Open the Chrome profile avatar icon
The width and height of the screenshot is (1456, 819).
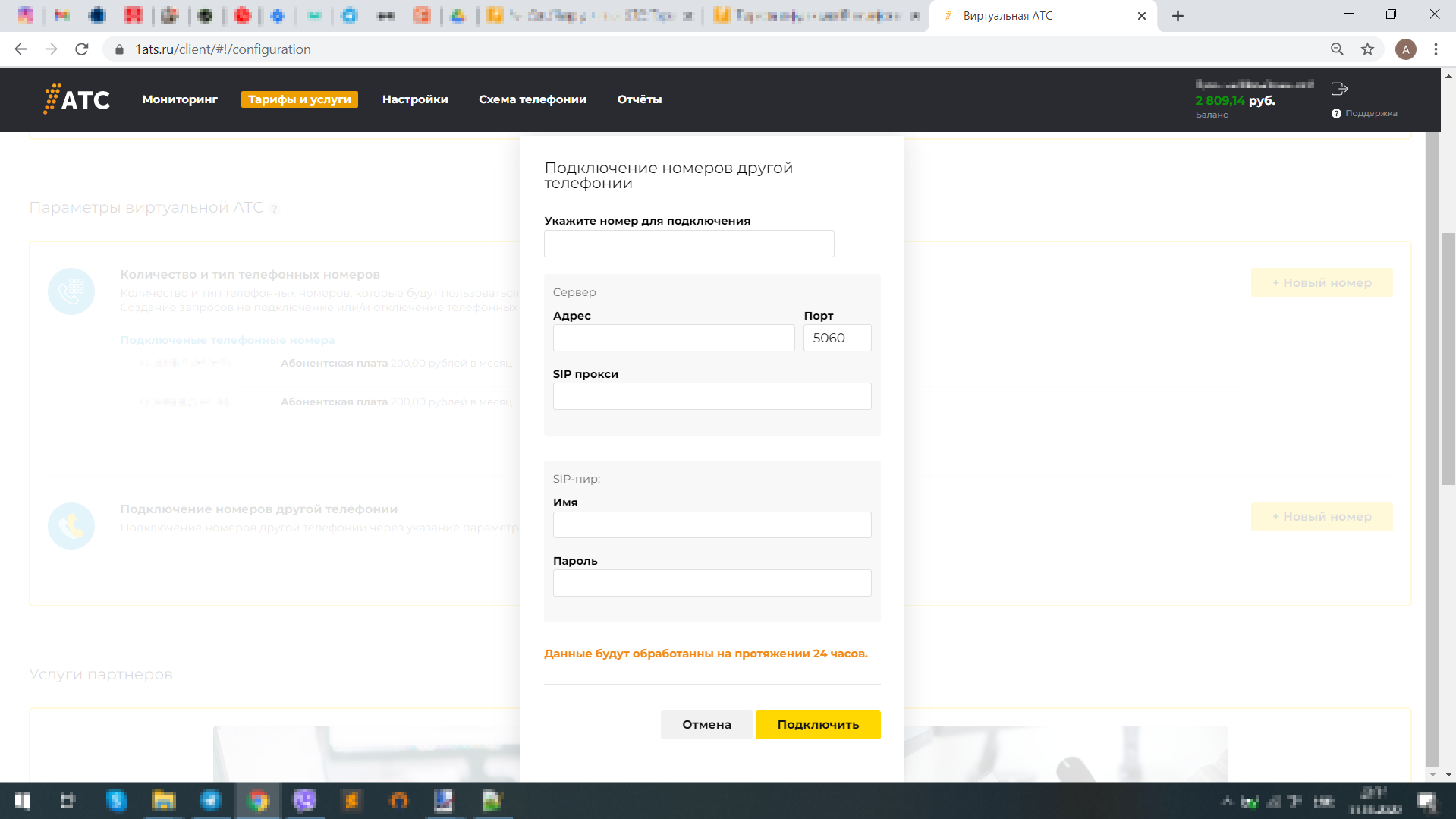(1405, 49)
